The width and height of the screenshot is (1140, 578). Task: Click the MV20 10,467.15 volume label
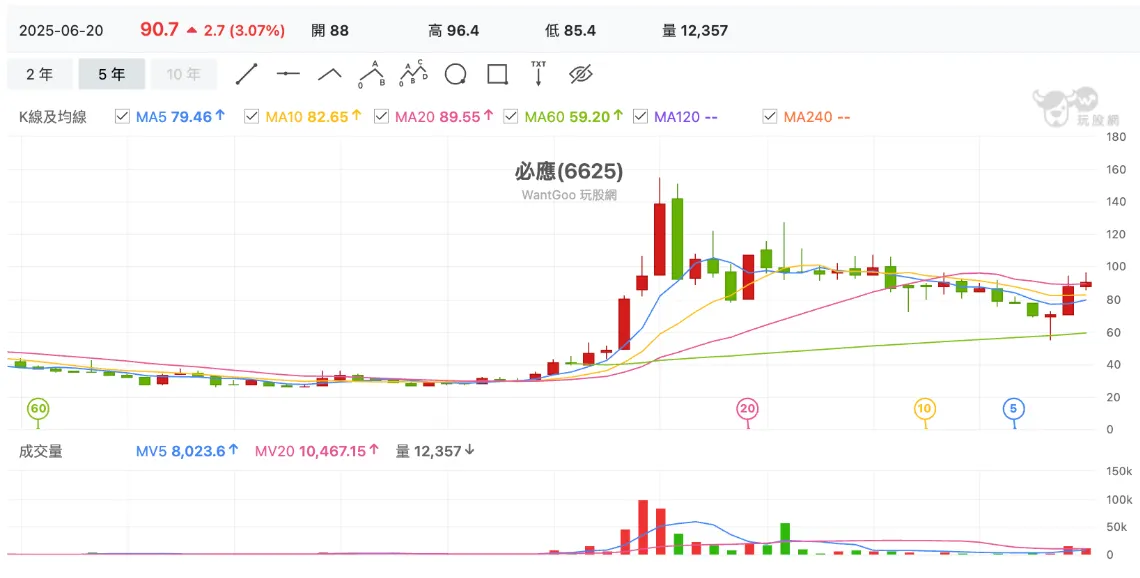(x=317, y=451)
